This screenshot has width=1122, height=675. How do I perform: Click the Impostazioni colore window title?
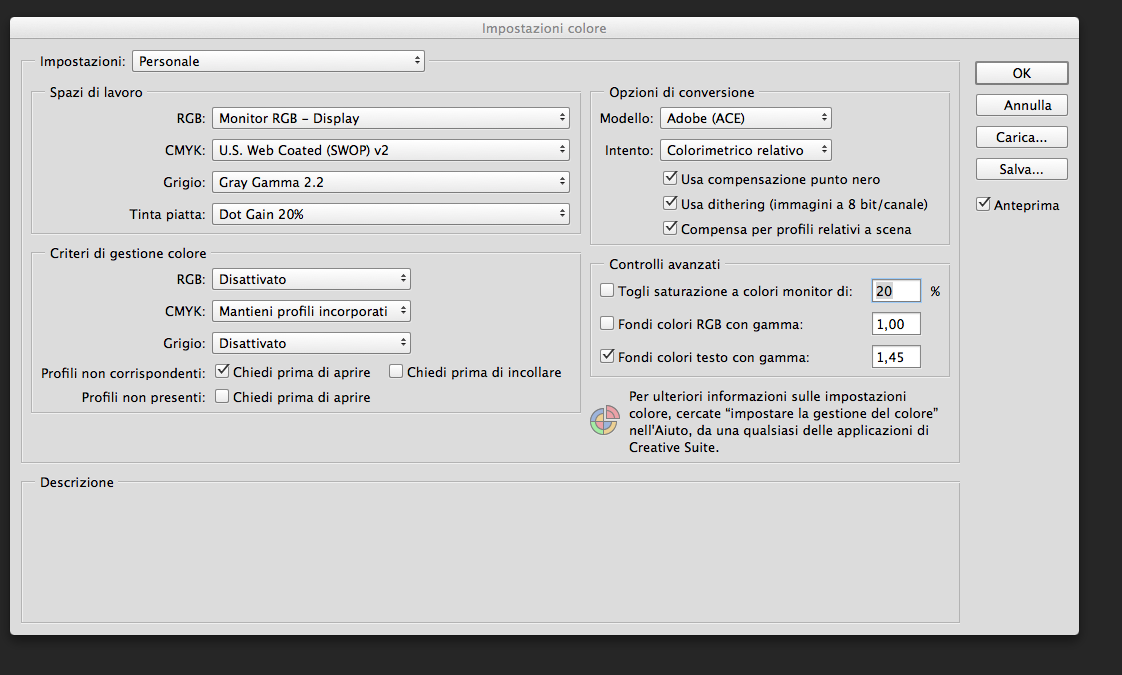click(544, 29)
